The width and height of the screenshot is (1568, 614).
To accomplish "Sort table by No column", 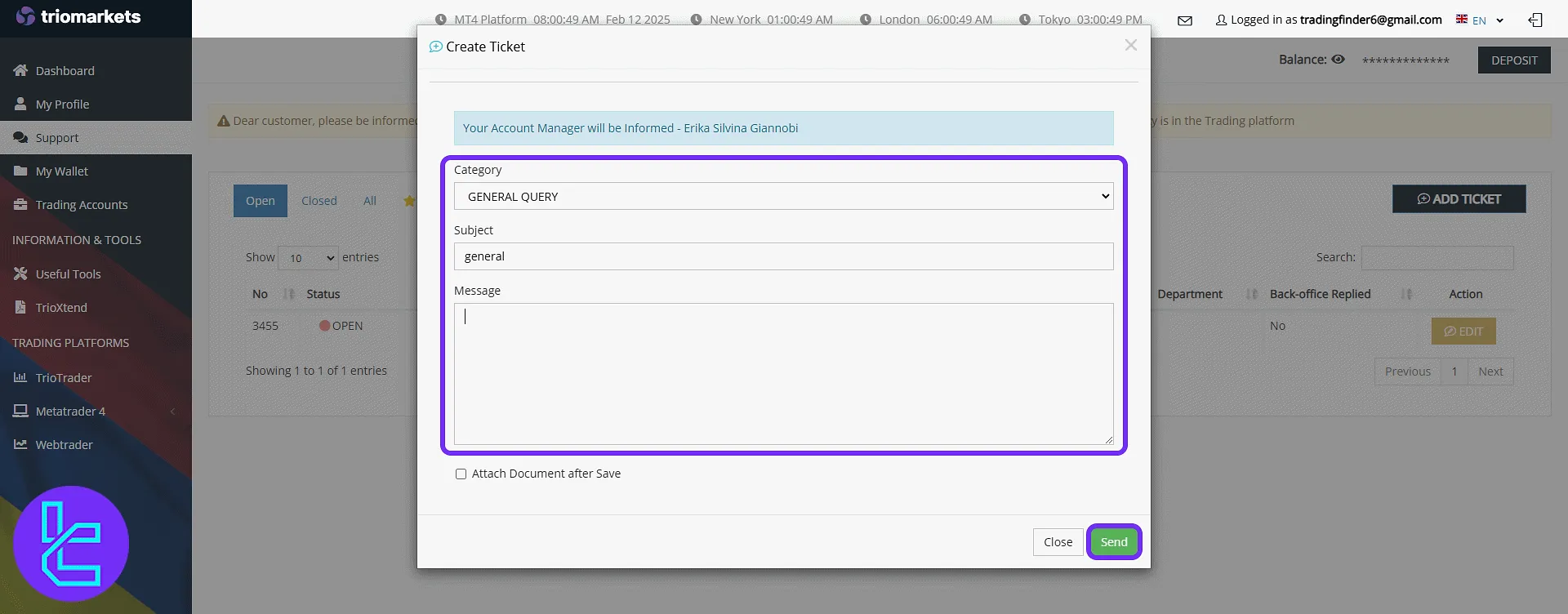I will pos(272,294).
